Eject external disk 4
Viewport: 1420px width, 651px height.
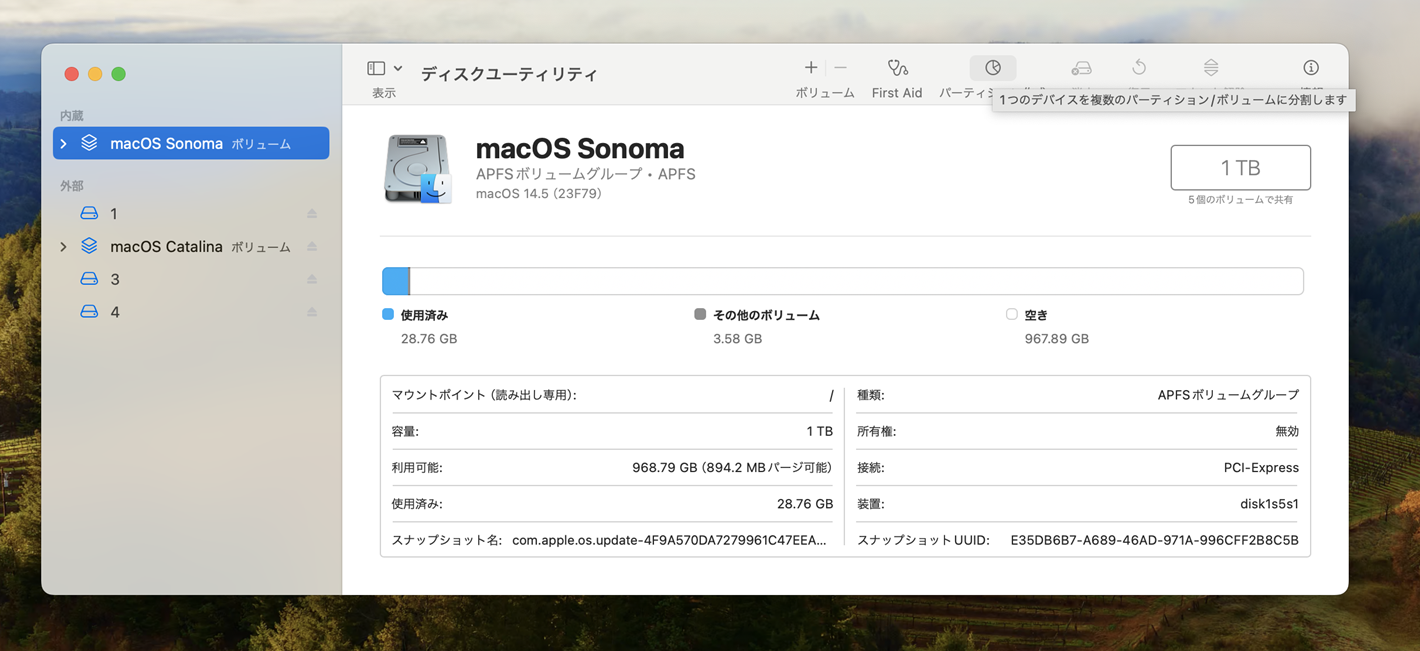coord(312,313)
